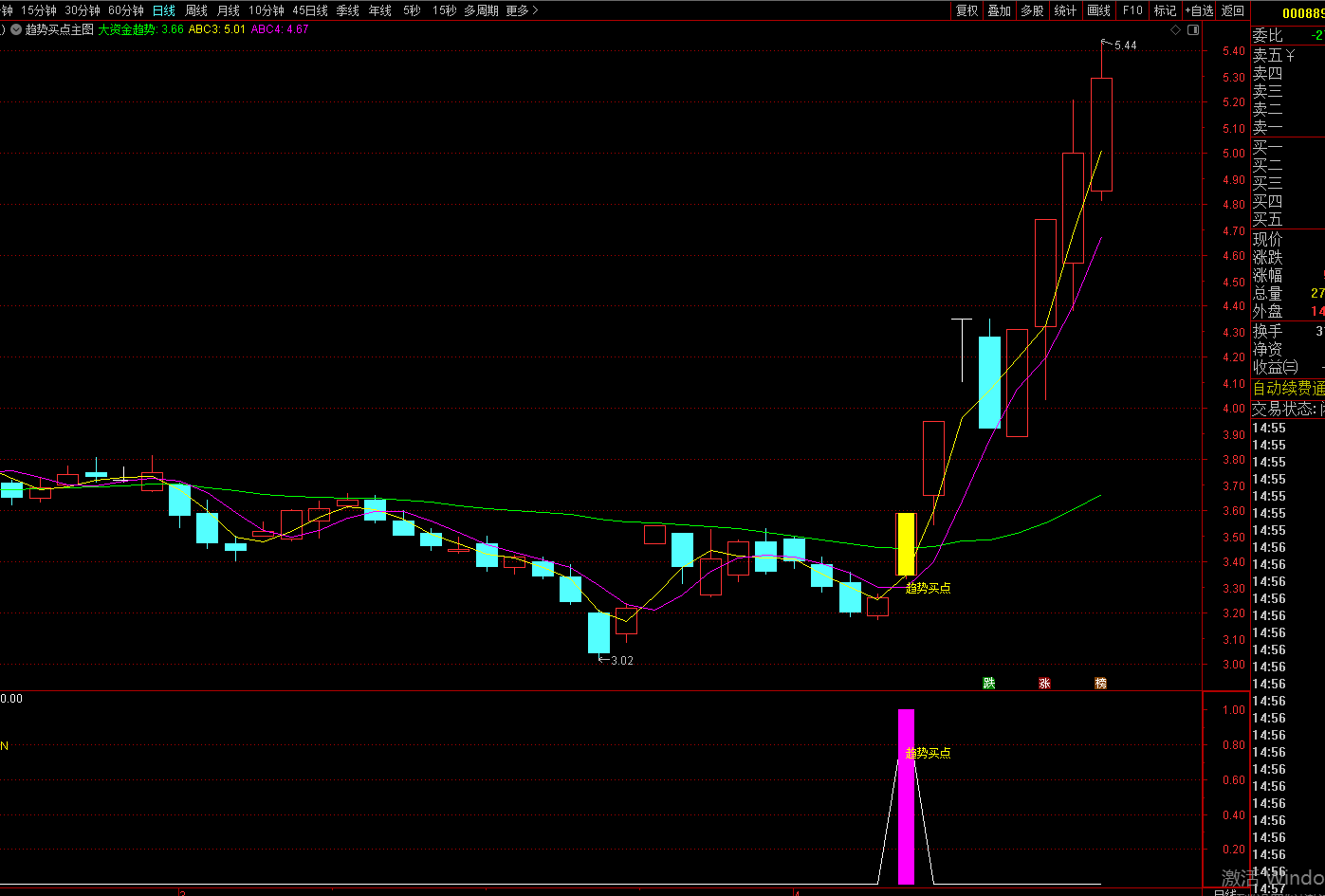Image resolution: width=1325 pixels, height=896 pixels.
Task: Click the green 跌 event marker
Action: [989, 683]
